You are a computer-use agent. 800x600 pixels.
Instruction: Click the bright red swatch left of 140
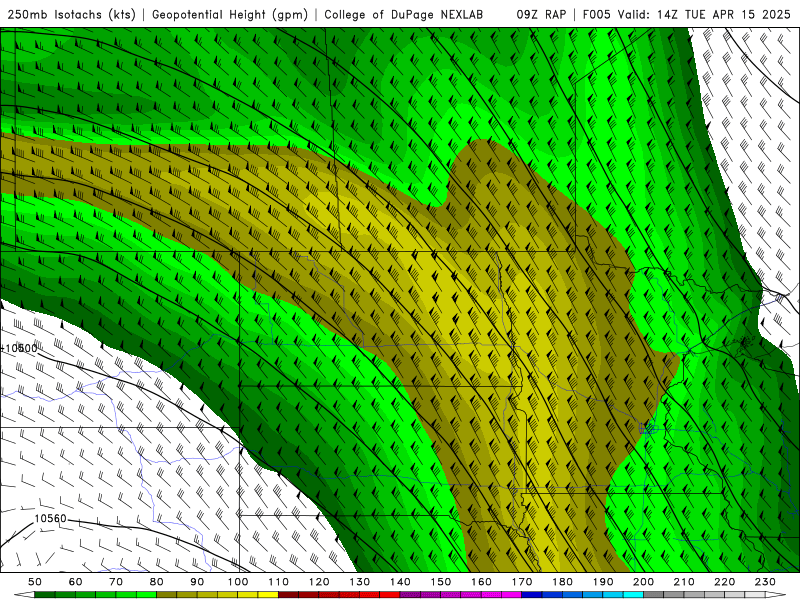[x=389, y=594]
